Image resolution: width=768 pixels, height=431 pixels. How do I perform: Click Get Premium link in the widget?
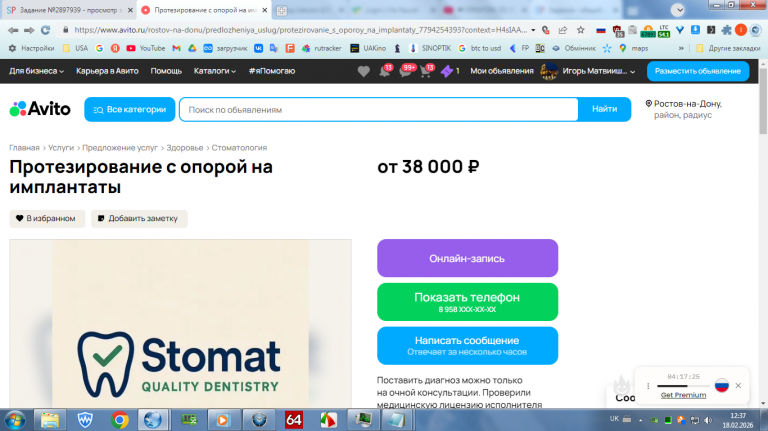click(x=683, y=395)
